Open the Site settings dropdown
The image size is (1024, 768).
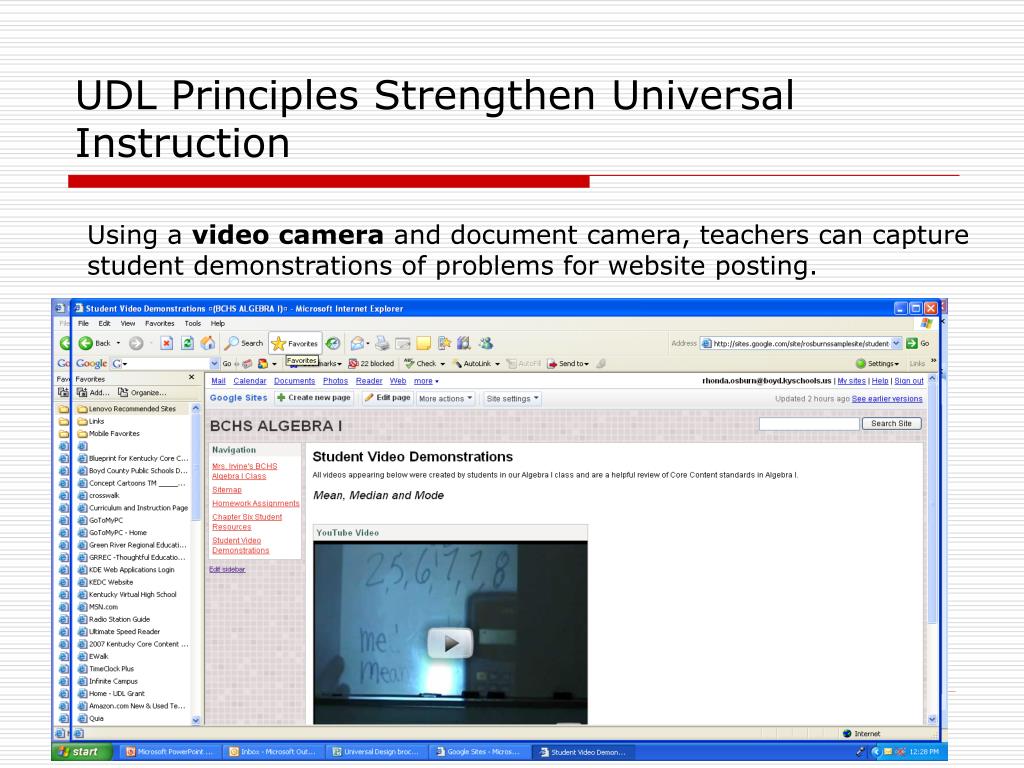(513, 398)
